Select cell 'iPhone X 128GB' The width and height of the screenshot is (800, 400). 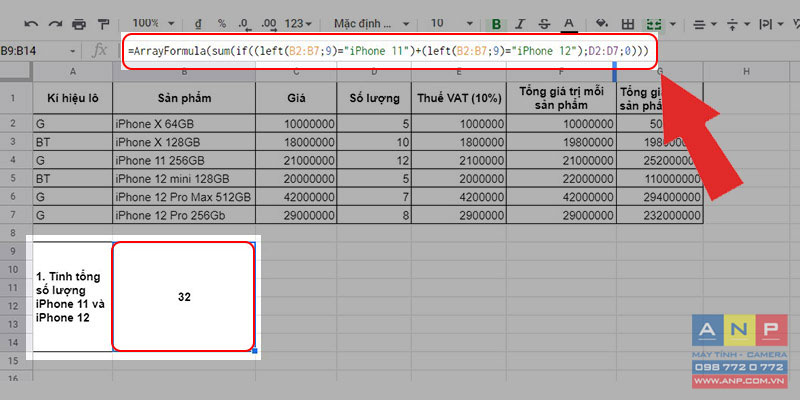pyautogui.click(x=184, y=142)
